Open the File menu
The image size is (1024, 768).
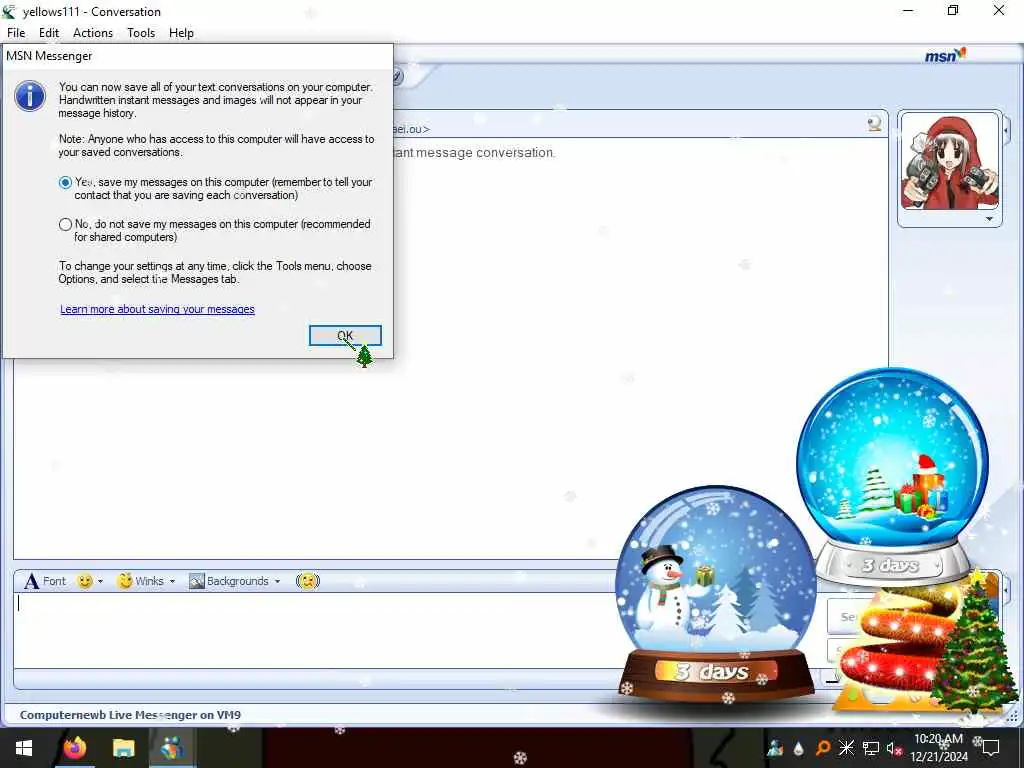[16, 33]
